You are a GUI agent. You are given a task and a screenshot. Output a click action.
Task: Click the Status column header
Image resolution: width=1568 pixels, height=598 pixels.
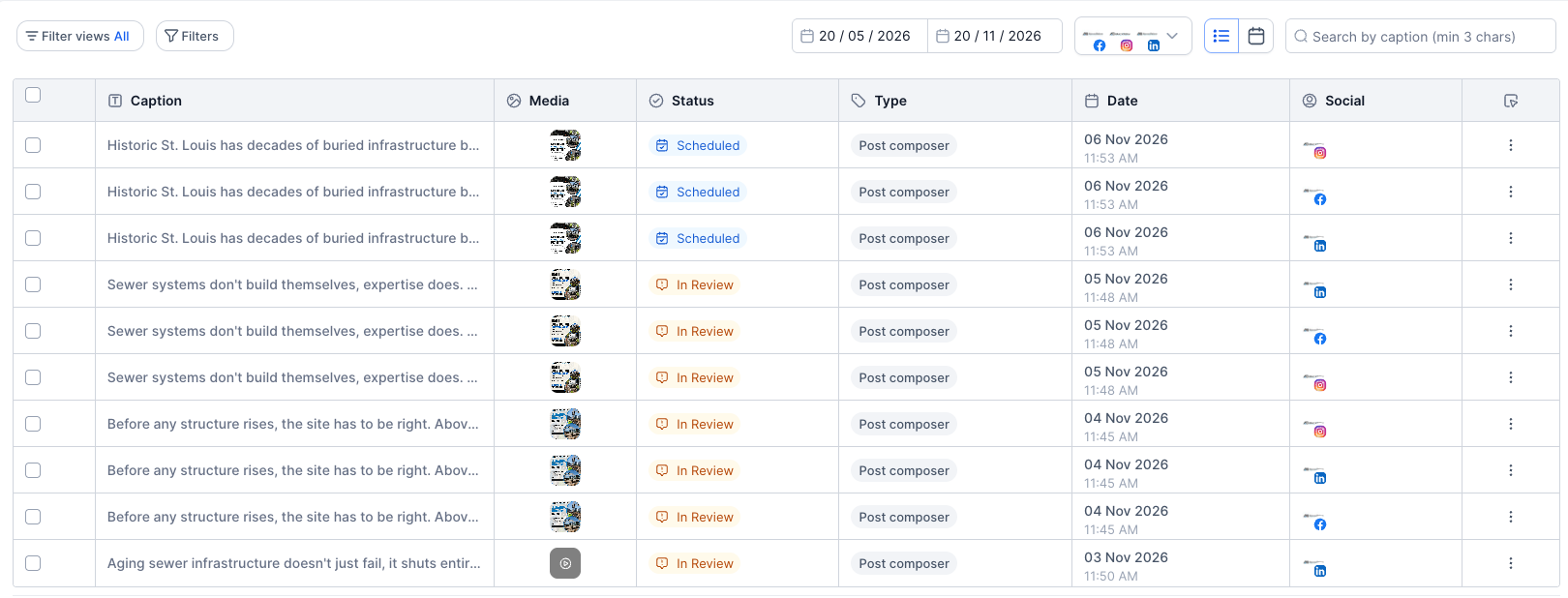pos(738,101)
